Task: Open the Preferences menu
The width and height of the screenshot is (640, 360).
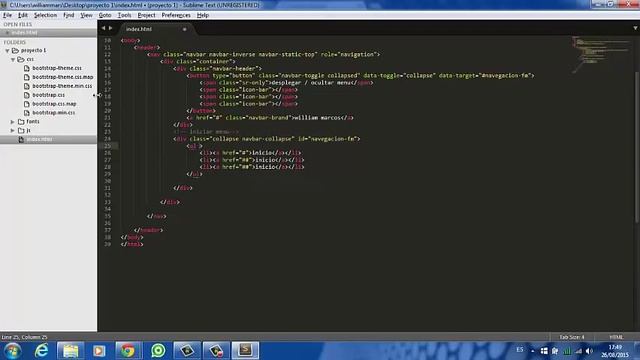Action: pyautogui.click(x=176, y=15)
